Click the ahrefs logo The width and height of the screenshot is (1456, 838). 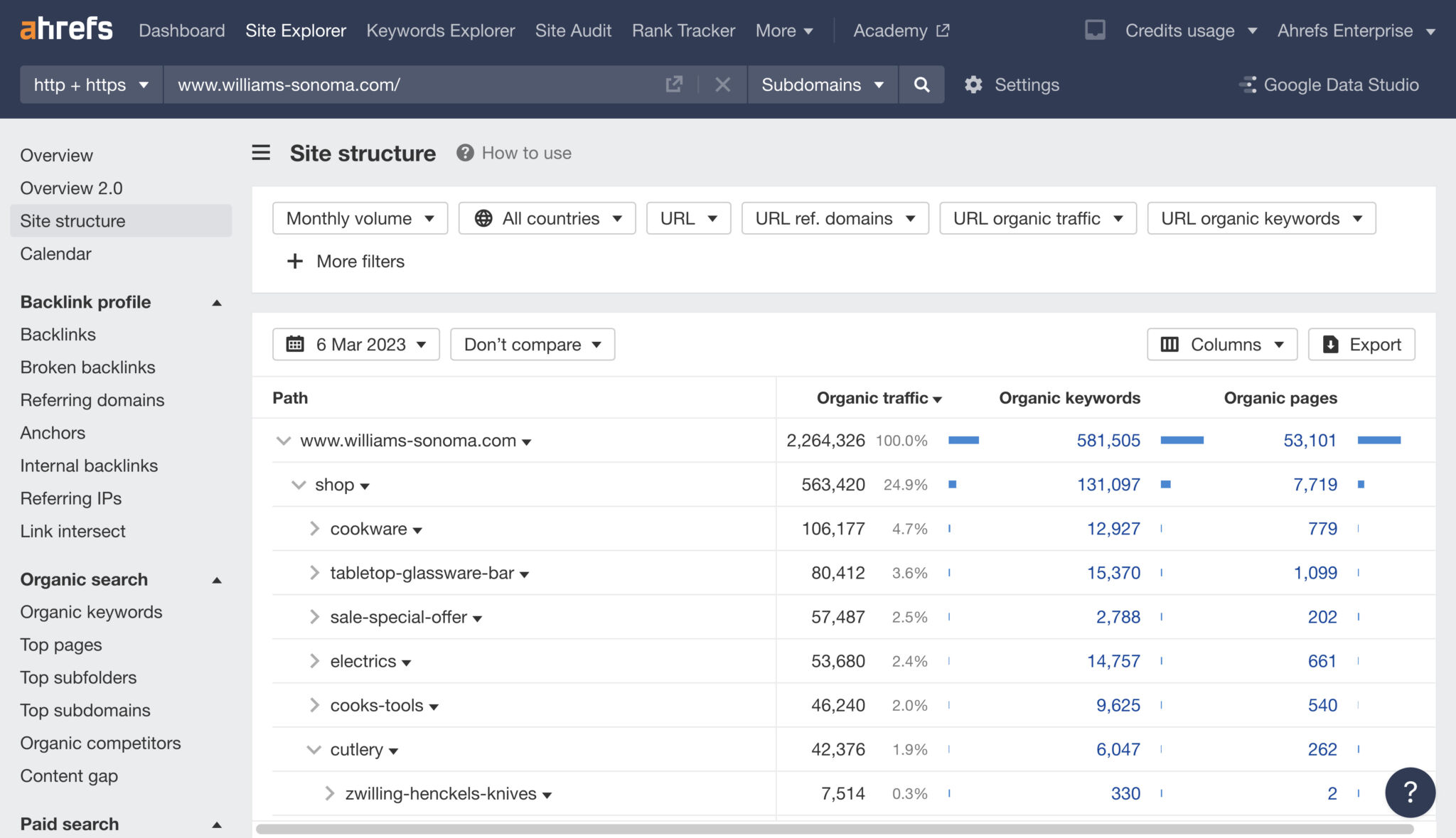(67, 29)
